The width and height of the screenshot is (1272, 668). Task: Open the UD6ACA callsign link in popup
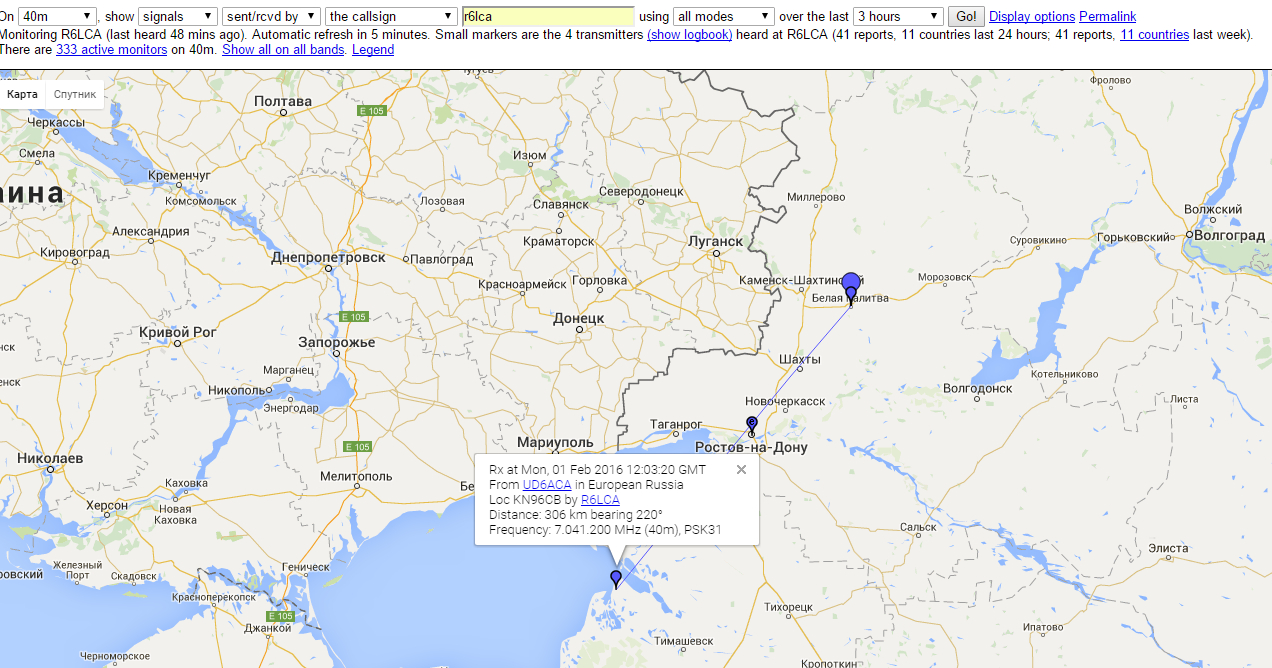[x=547, y=485]
